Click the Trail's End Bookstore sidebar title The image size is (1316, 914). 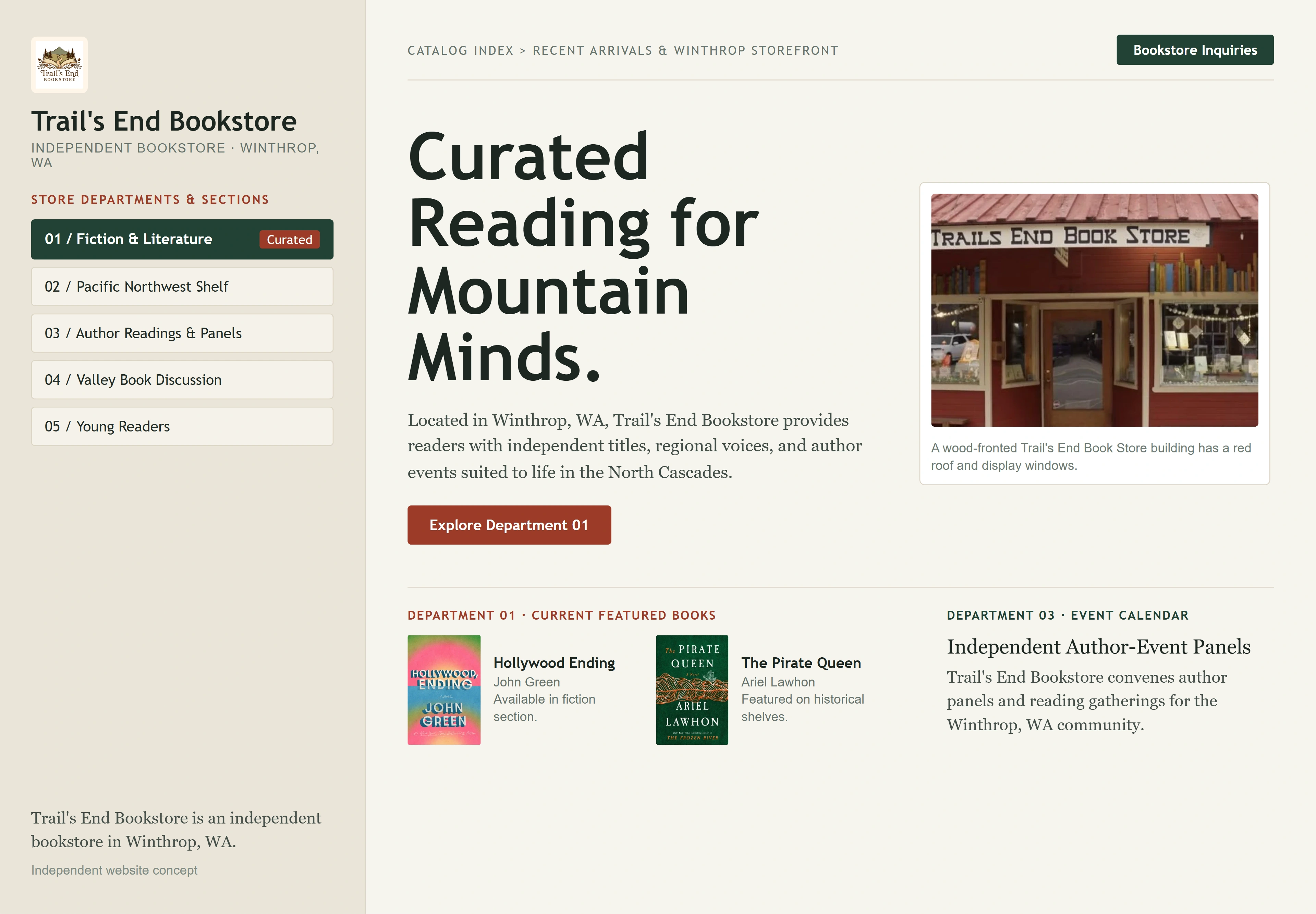tap(164, 121)
